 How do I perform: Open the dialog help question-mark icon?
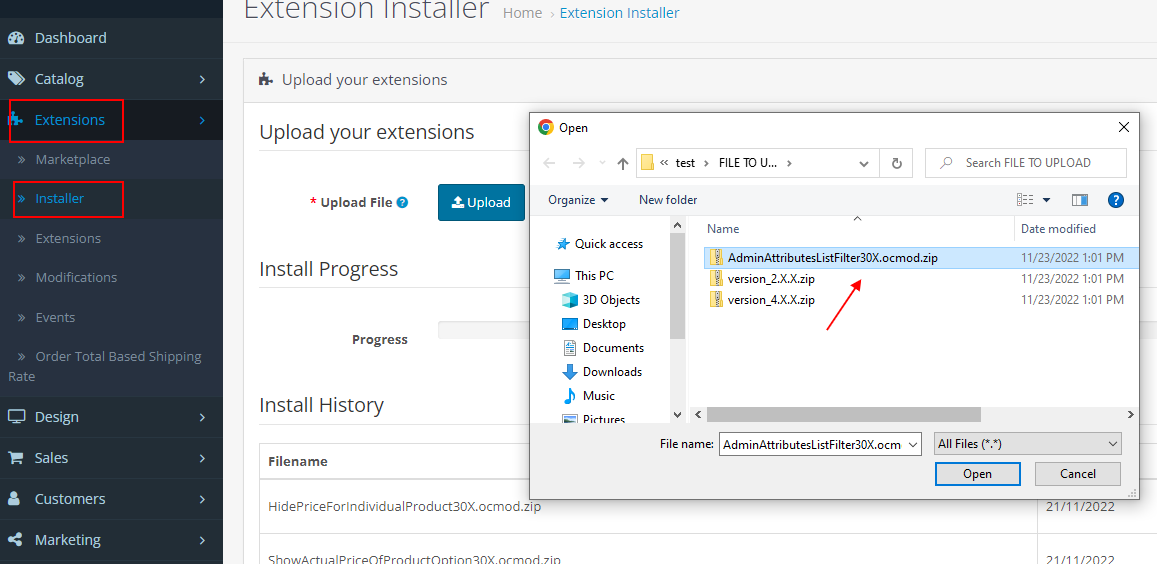point(1116,200)
